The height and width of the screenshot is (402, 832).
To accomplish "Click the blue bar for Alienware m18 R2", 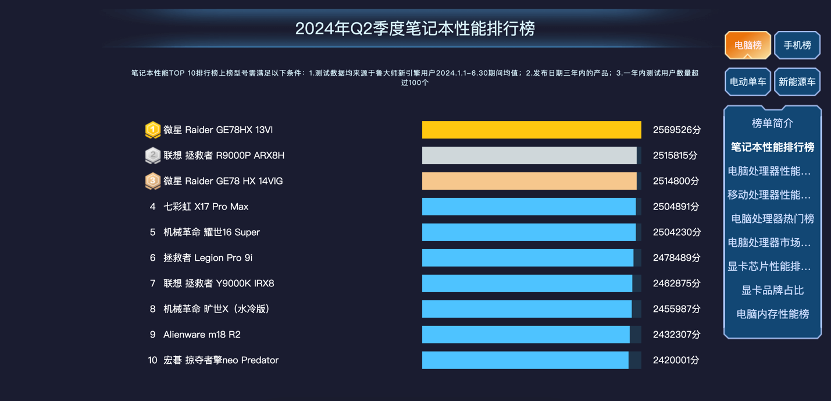I will click(526, 335).
